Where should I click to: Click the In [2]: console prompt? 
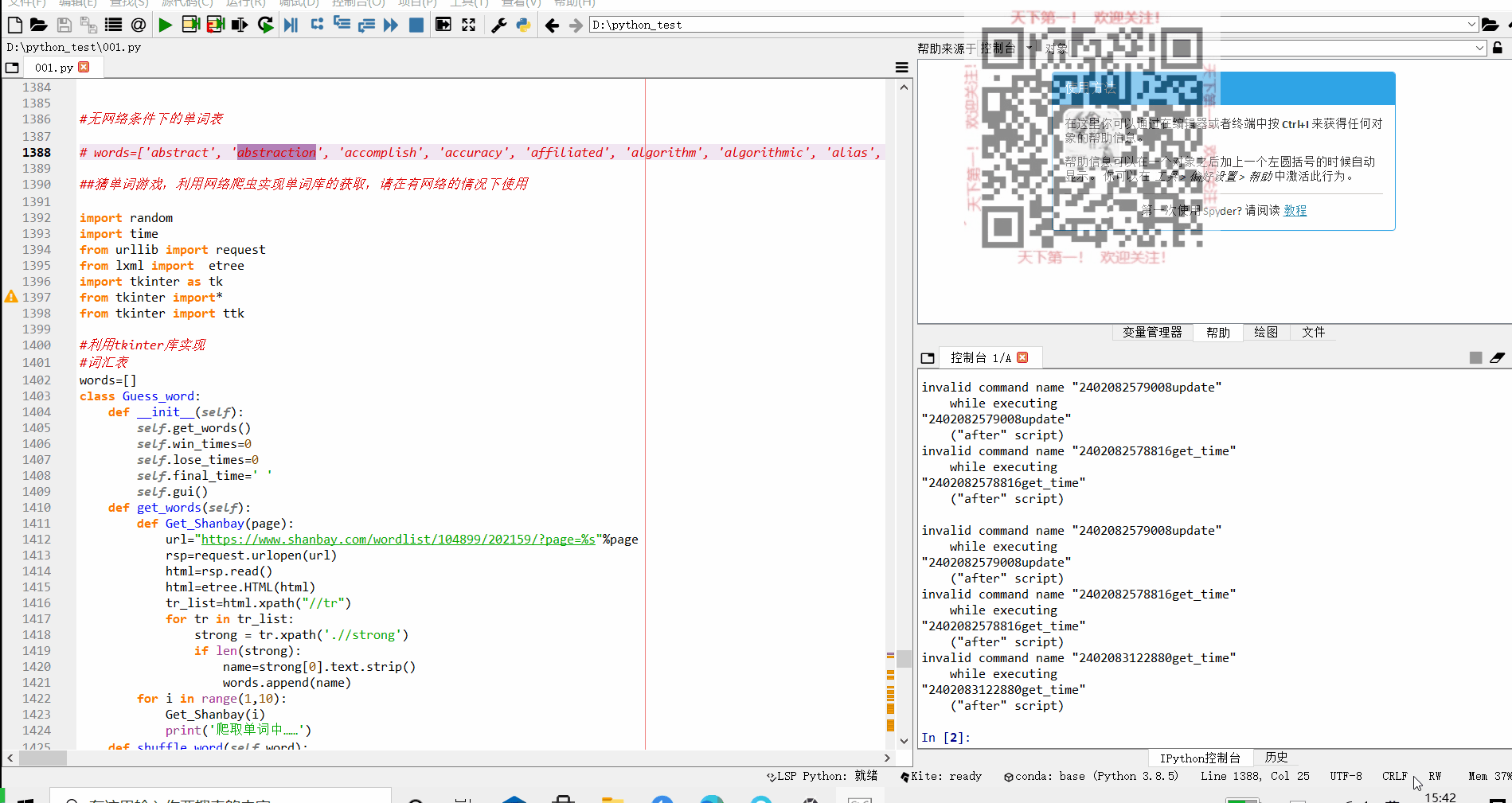[946, 738]
